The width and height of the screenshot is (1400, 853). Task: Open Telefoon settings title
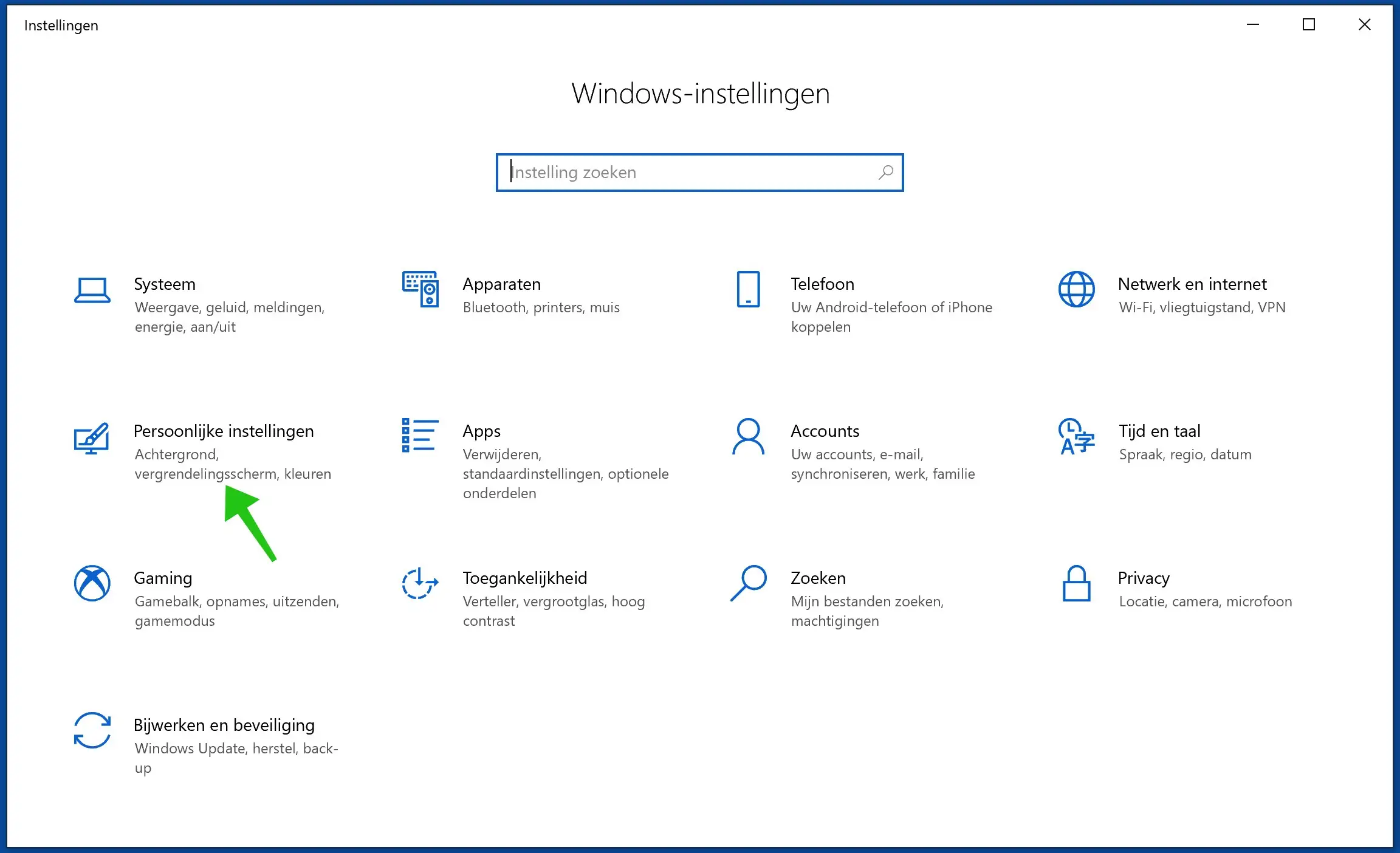823,284
